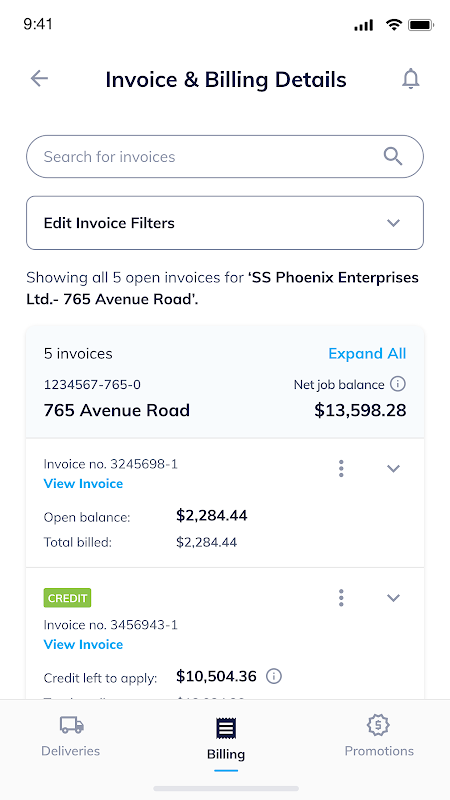This screenshot has width=450, height=800.
Task: Expand invoice 3245698-1 with chevron
Action: (393, 468)
